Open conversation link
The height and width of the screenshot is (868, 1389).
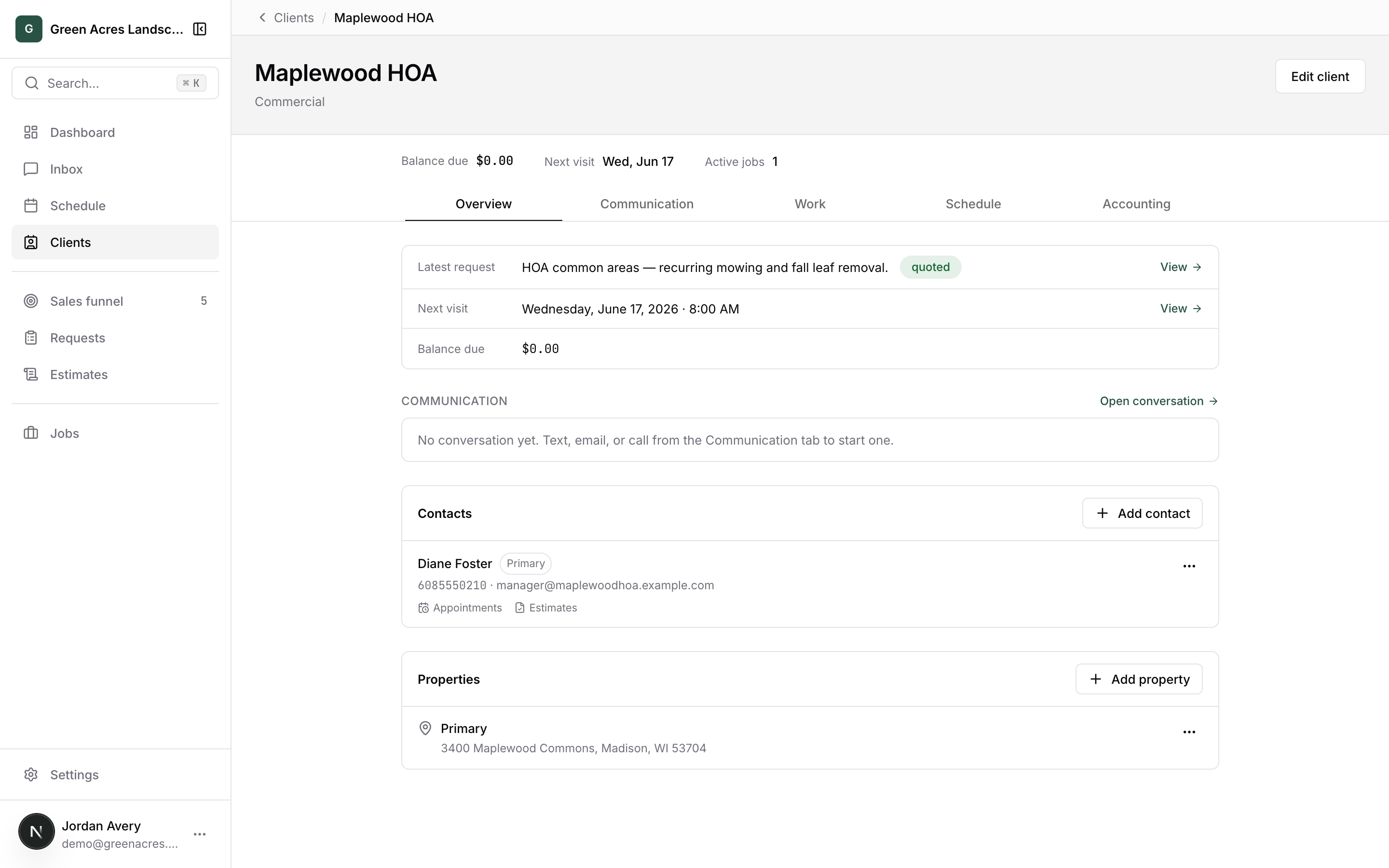click(1159, 401)
